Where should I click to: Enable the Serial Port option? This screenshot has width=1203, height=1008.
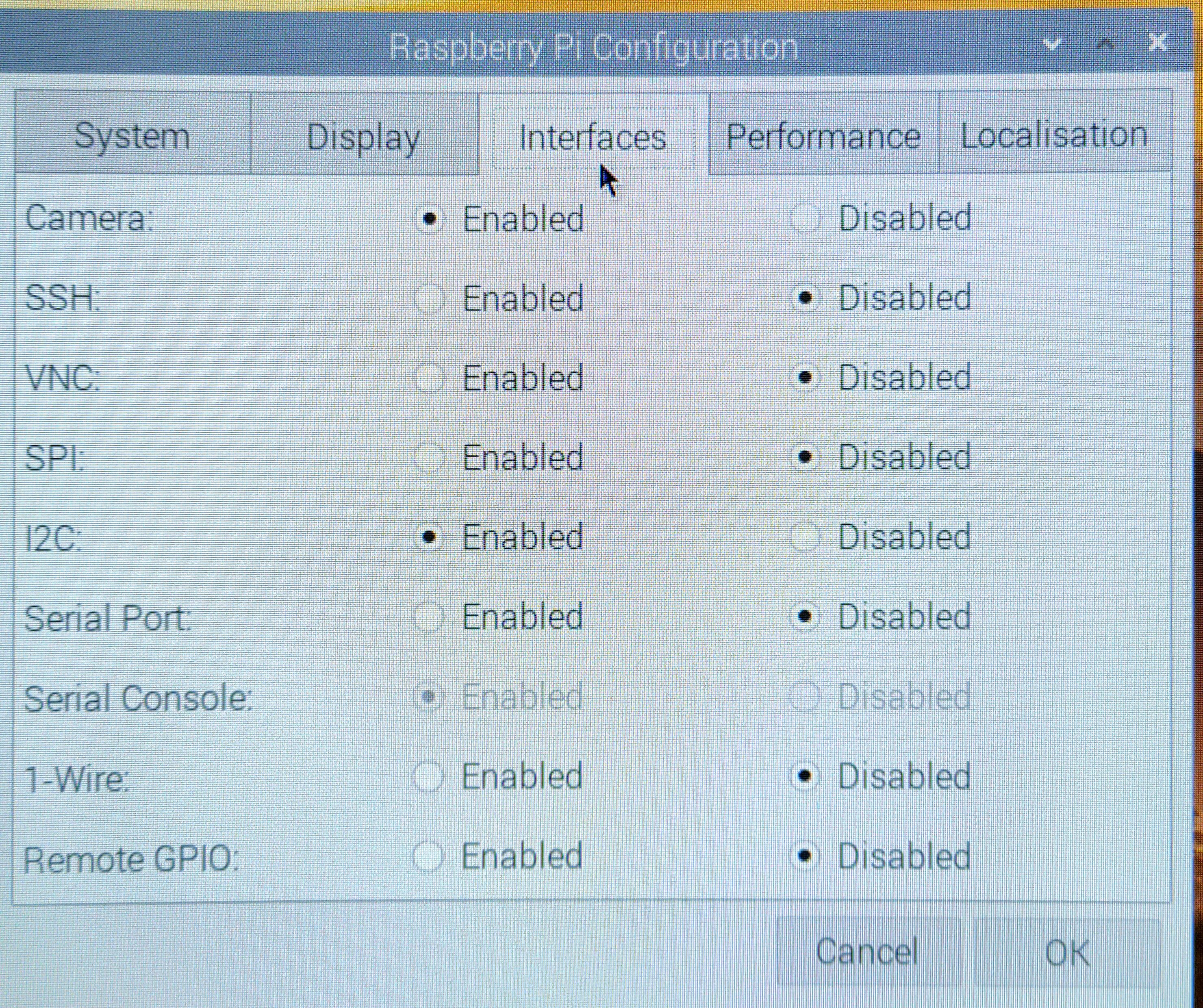428,617
